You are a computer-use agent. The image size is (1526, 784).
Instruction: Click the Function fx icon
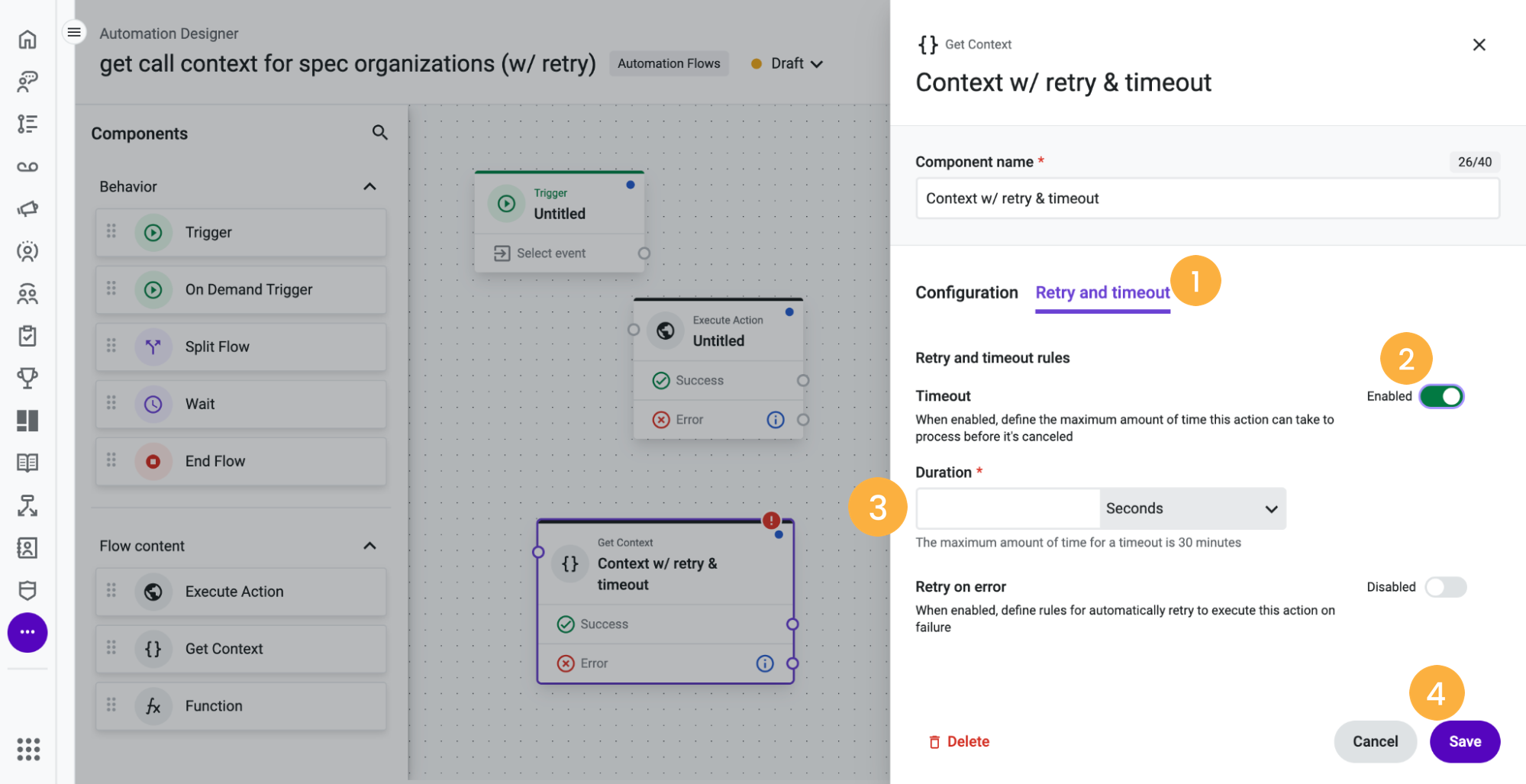click(153, 706)
